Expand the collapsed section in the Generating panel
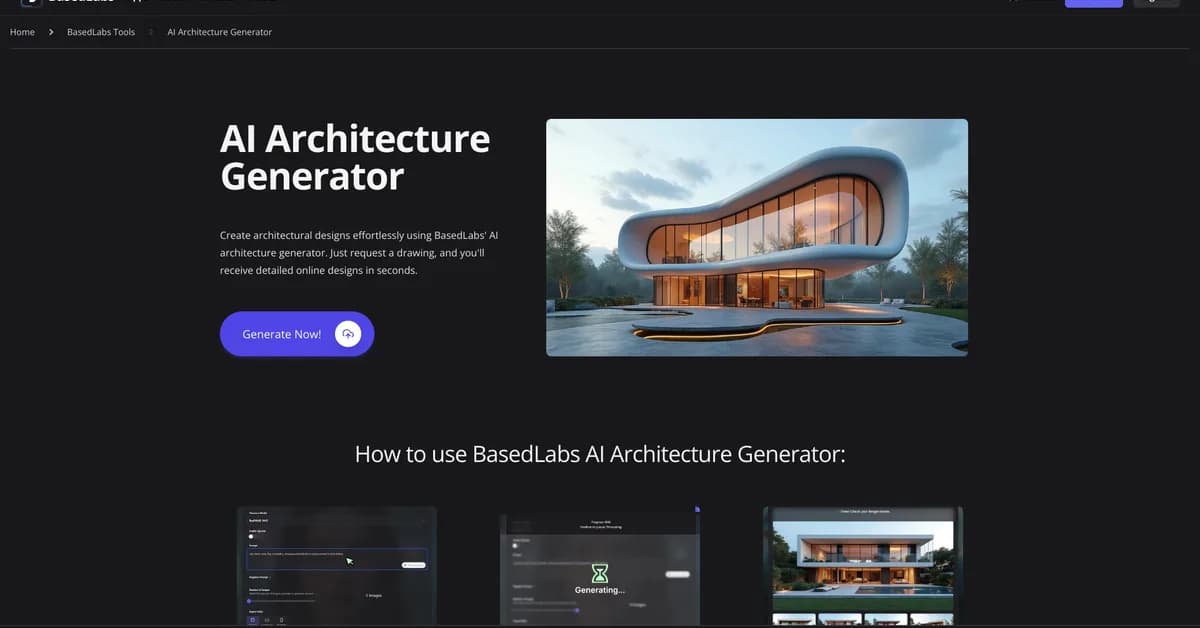Viewport: 1200px width, 628px height. [x=522, y=586]
